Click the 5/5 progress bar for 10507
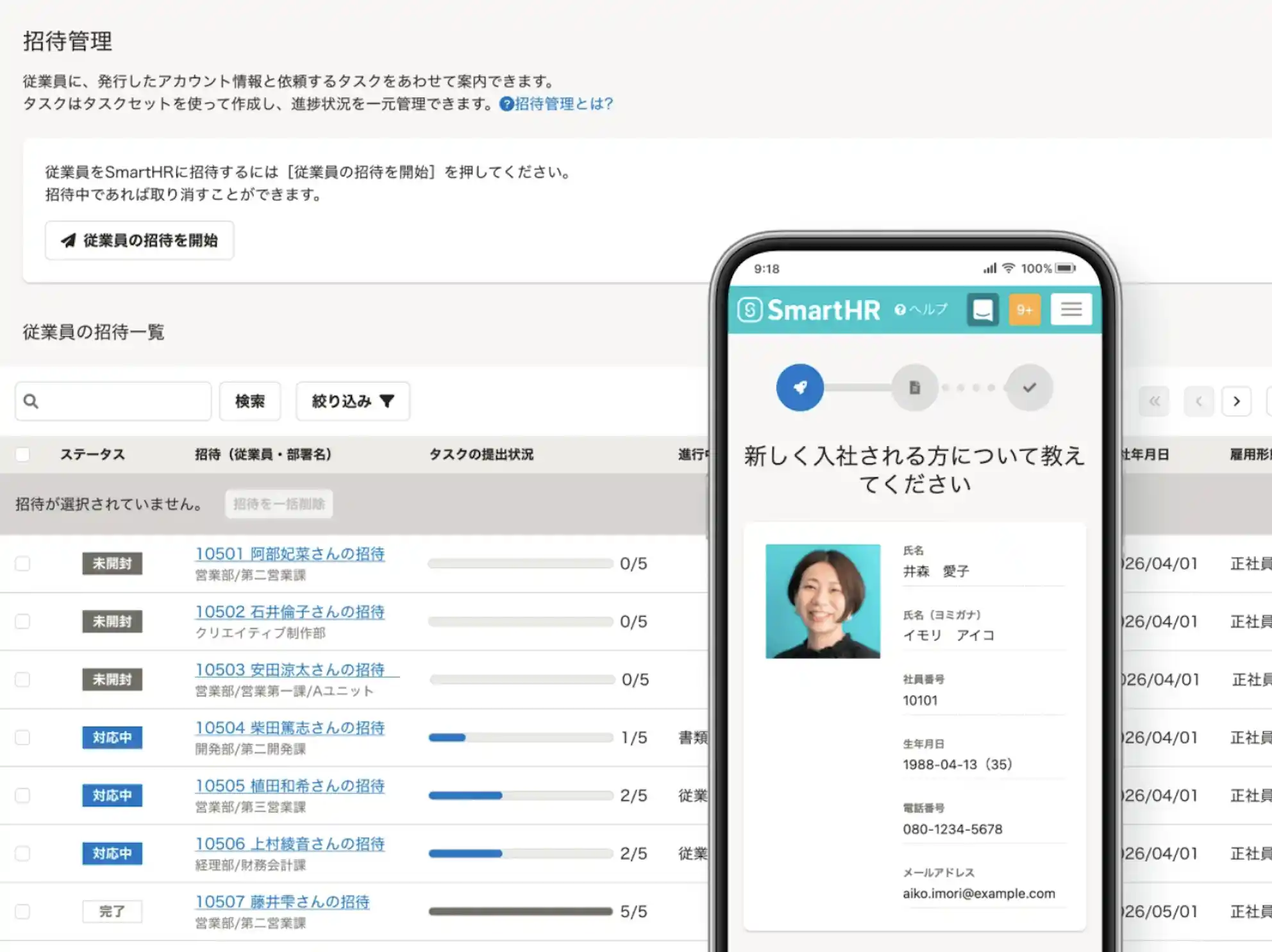The image size is (1272, 952). click(521, 912)
